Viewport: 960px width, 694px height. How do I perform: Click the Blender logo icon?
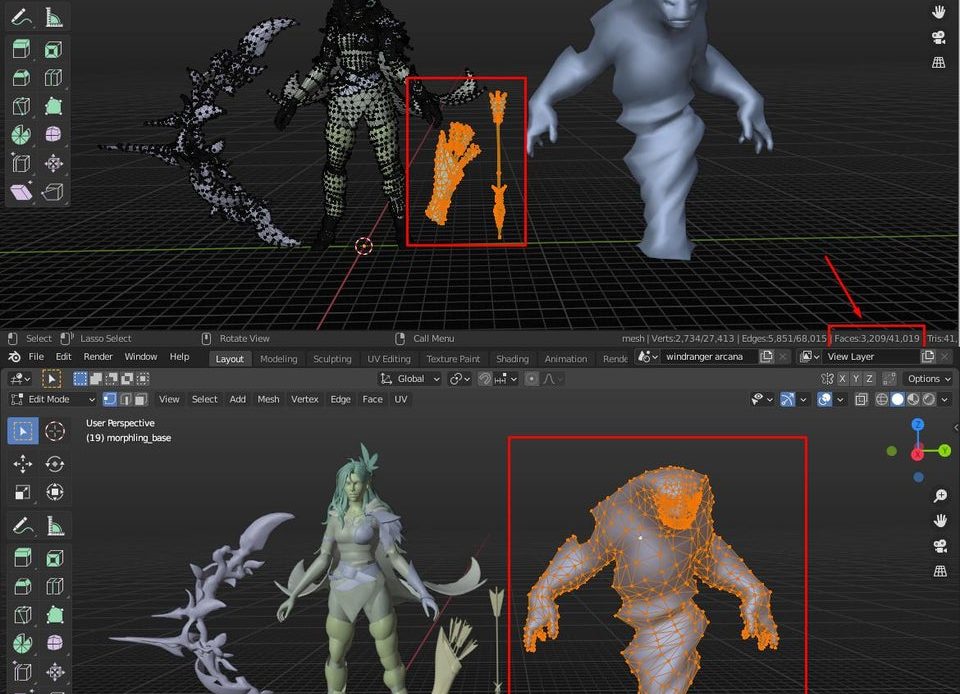[14, 357]
